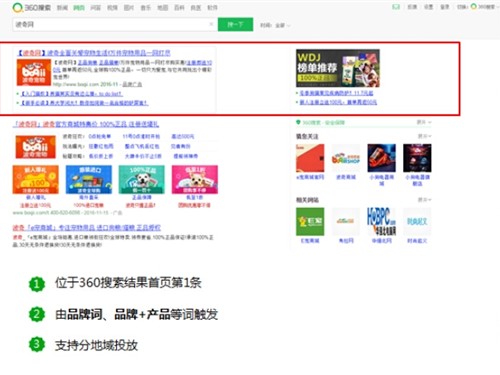This screenshot has width=500, height=375.
Task: Open the light blue text logo thumbnail
Action: [417, 222]
